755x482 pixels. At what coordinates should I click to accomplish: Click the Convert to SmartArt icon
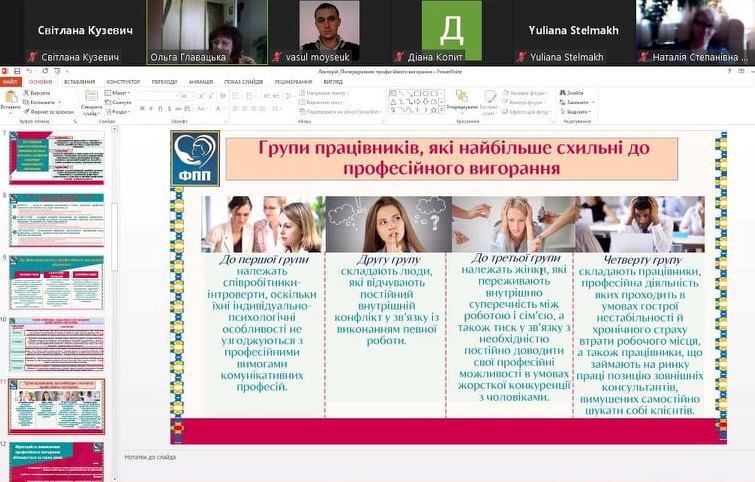(302, 112)
